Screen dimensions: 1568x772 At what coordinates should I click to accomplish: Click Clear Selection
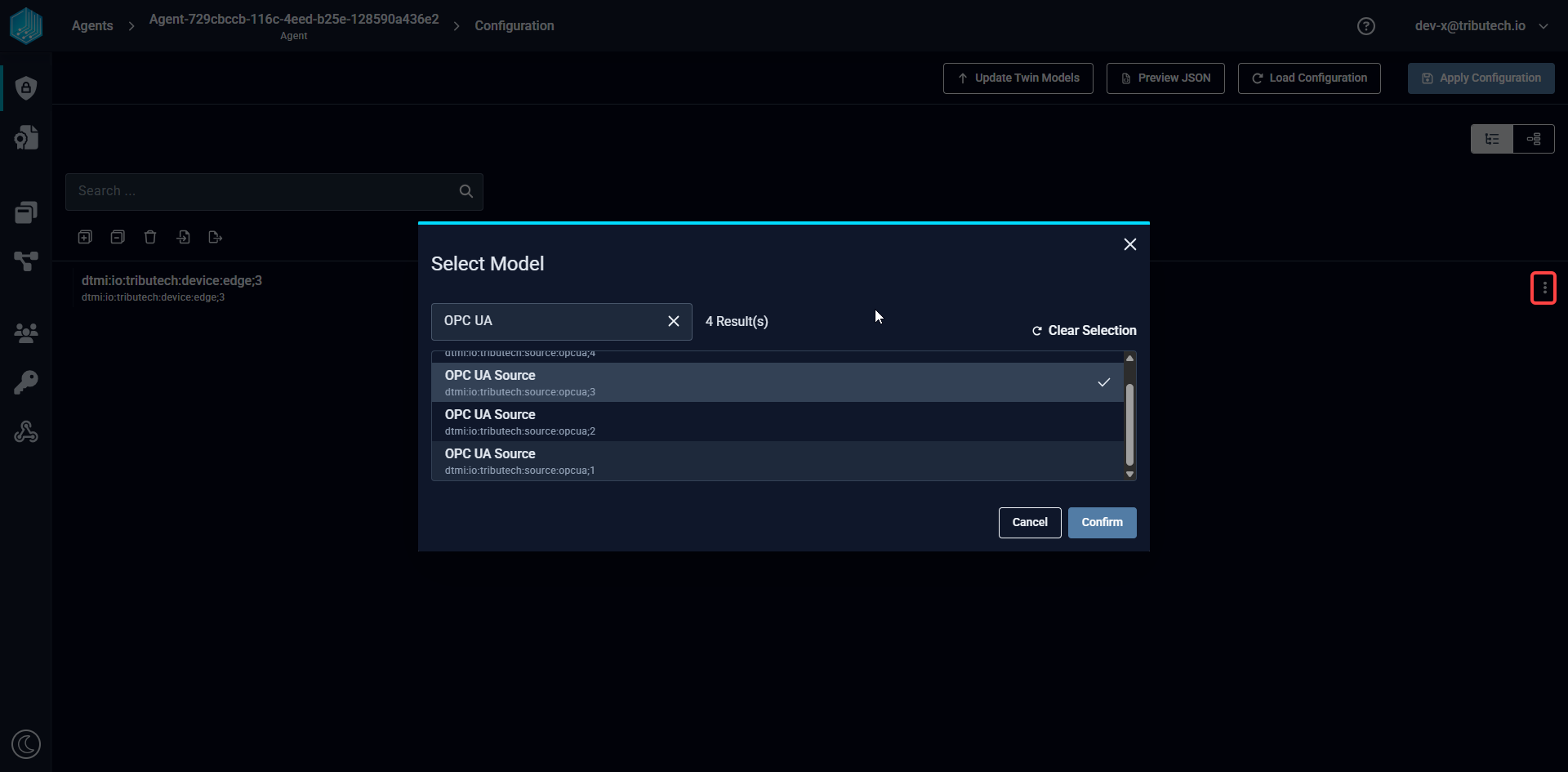[x=1084, y=331]
